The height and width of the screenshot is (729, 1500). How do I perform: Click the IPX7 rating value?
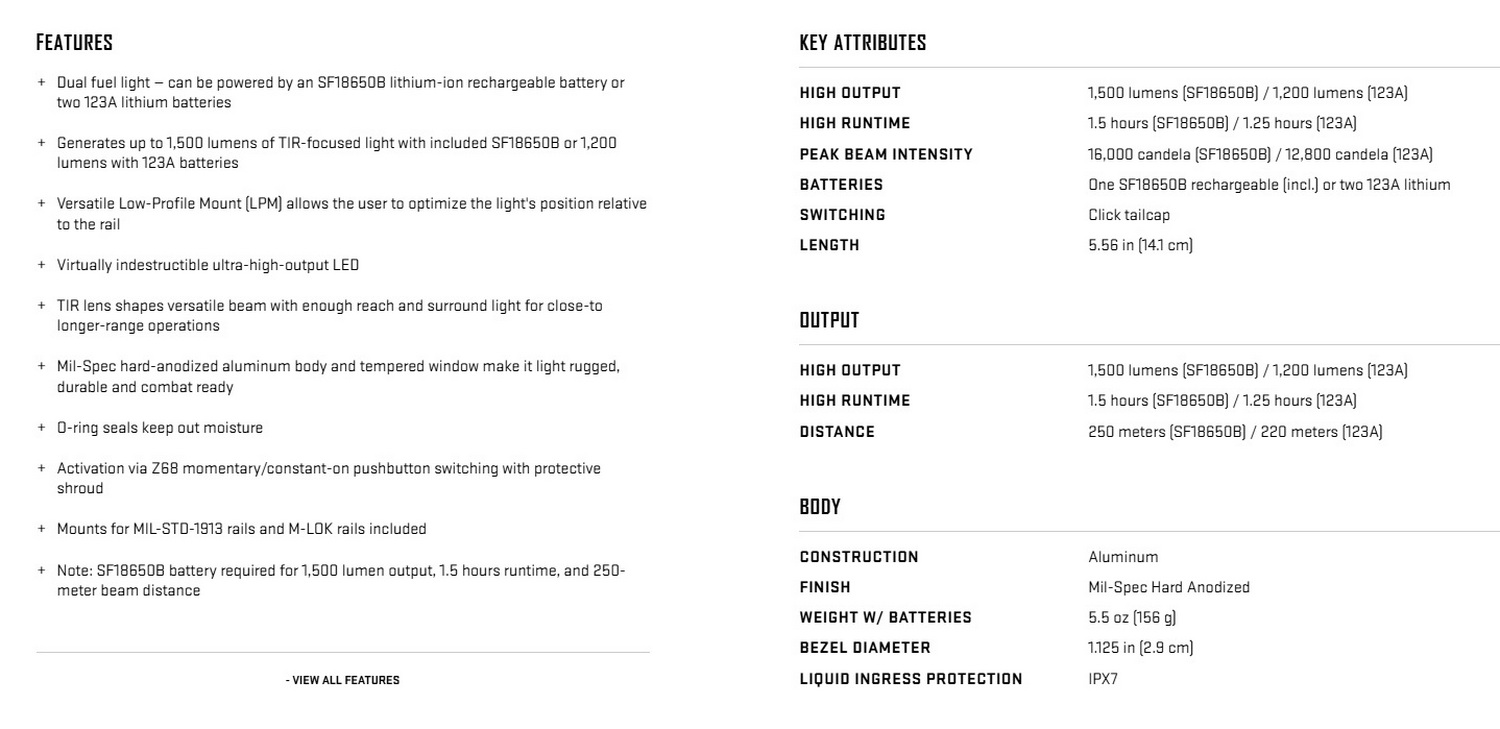(1103, 679)
